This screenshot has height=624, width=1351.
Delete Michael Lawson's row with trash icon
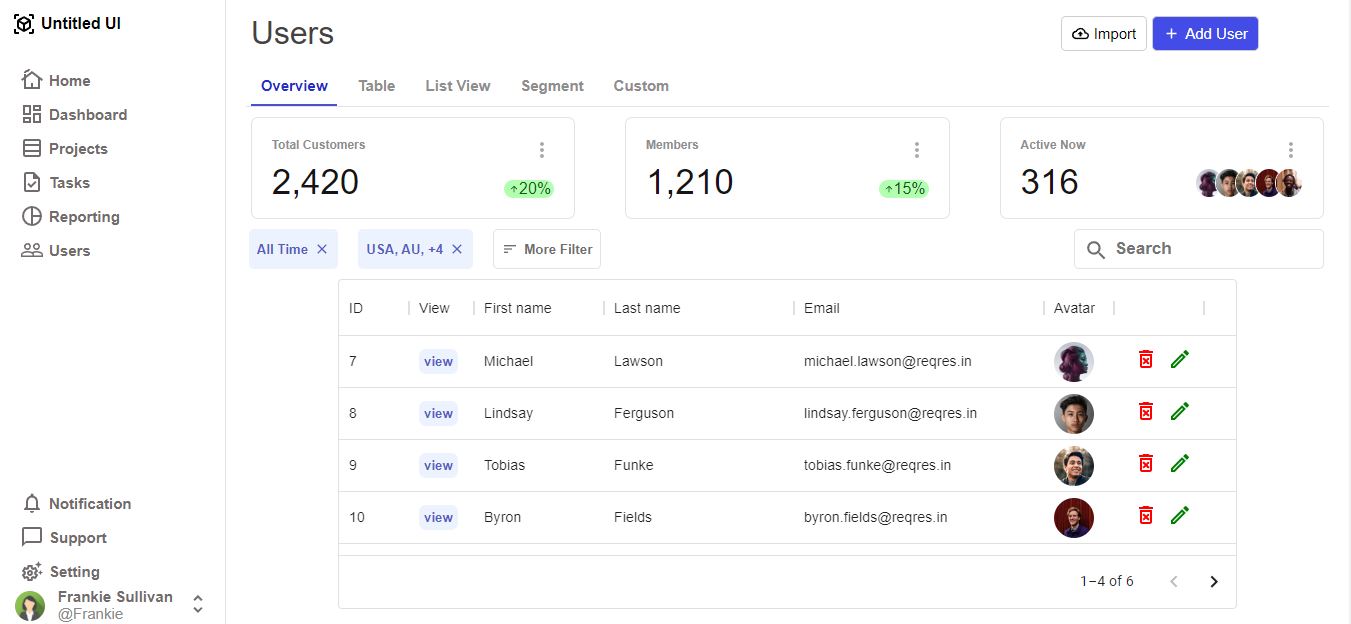1146,359
